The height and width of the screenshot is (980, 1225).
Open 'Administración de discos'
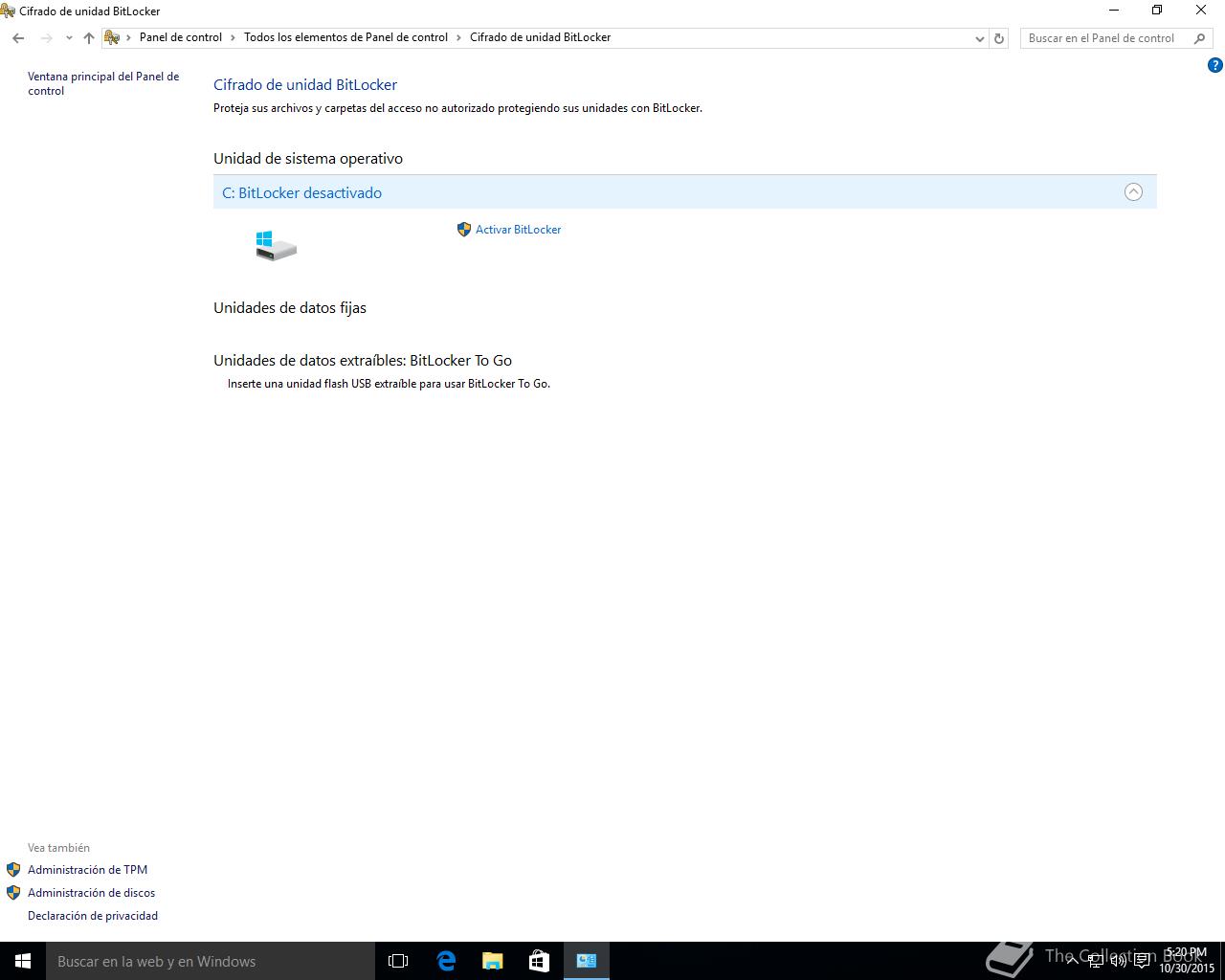click(x=91, y=893)
